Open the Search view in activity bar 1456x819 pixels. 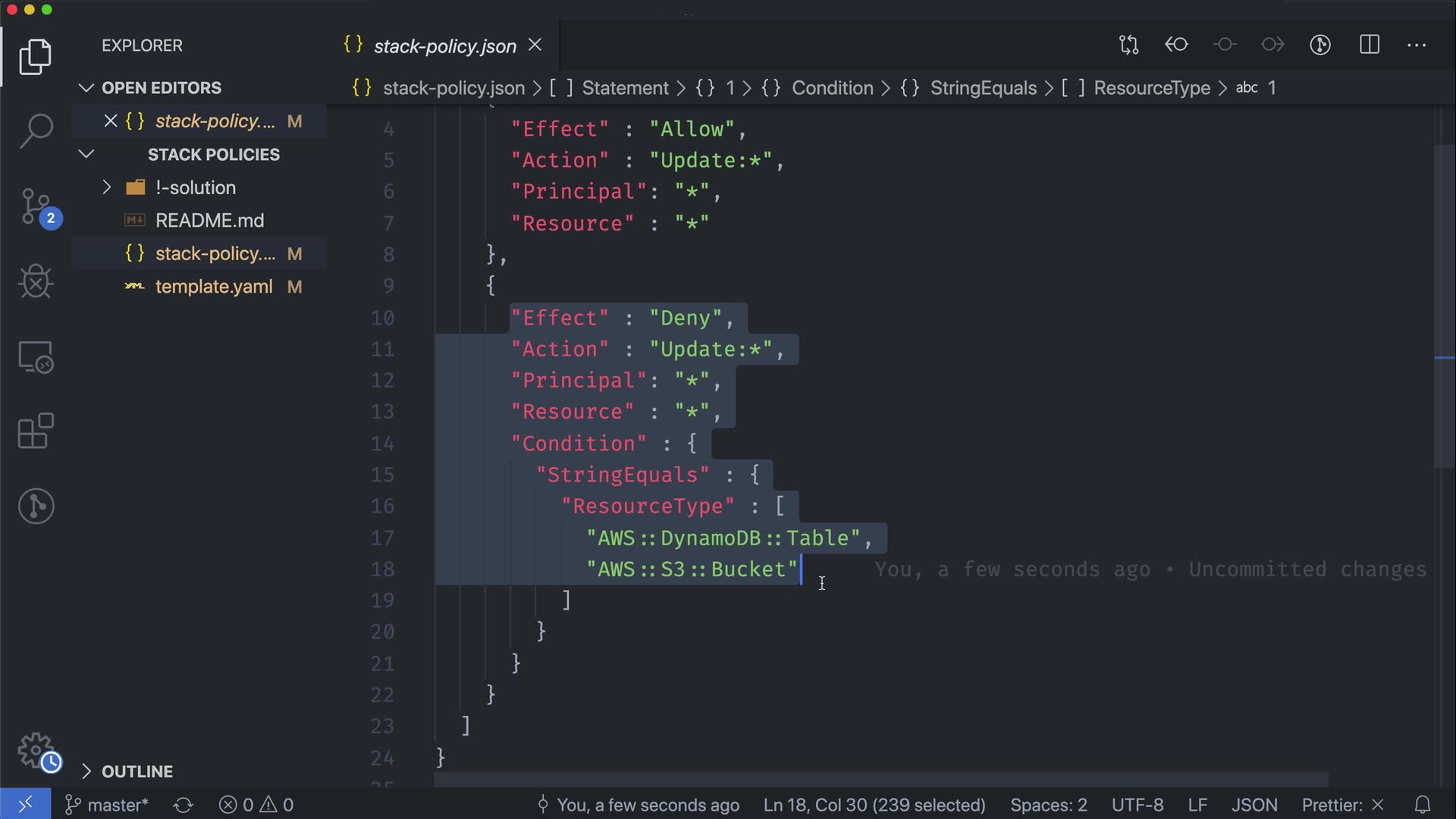coord(36,130)
